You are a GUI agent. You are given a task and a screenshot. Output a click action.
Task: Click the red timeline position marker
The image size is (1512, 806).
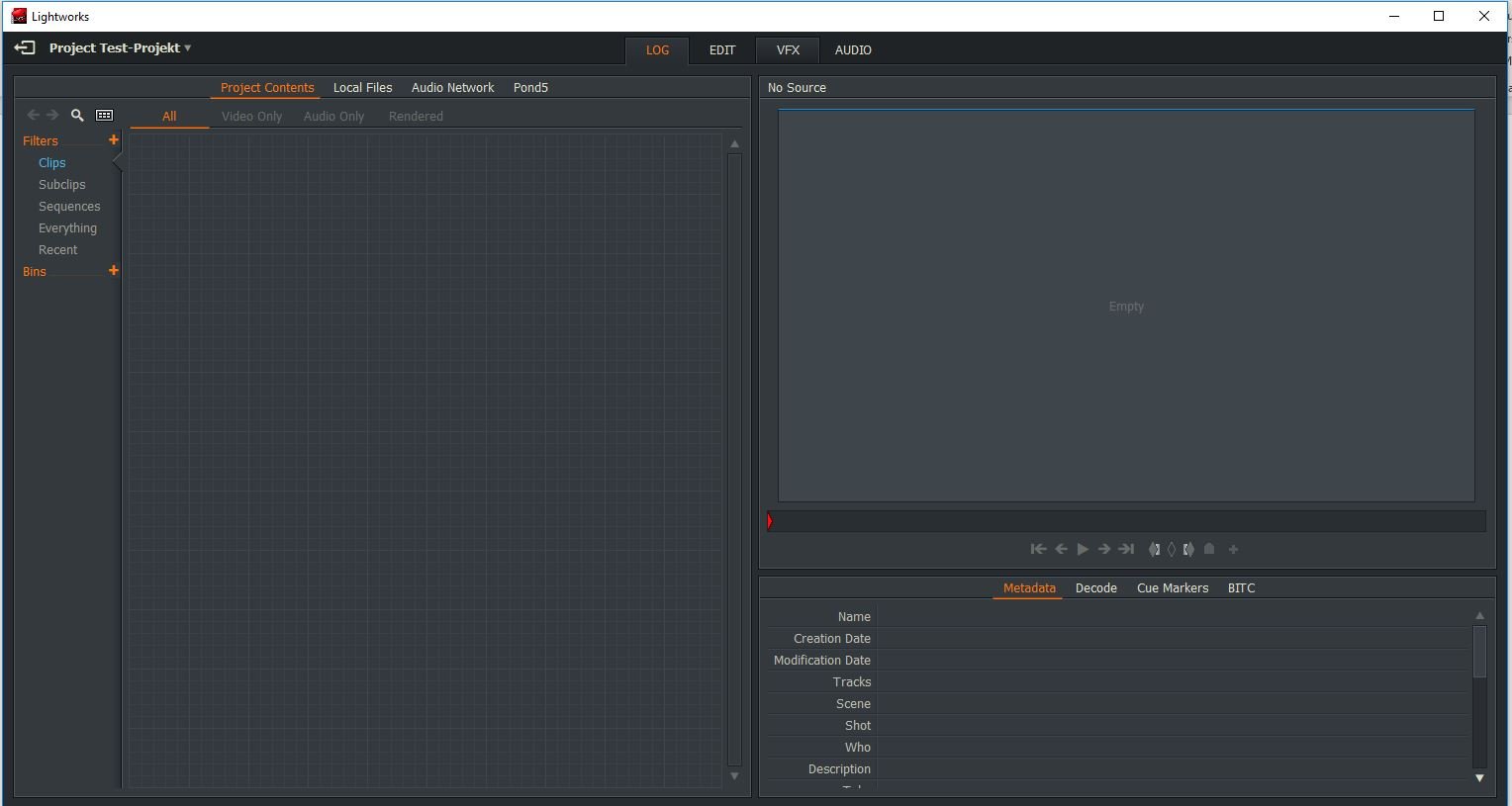(x=770, y=521)
